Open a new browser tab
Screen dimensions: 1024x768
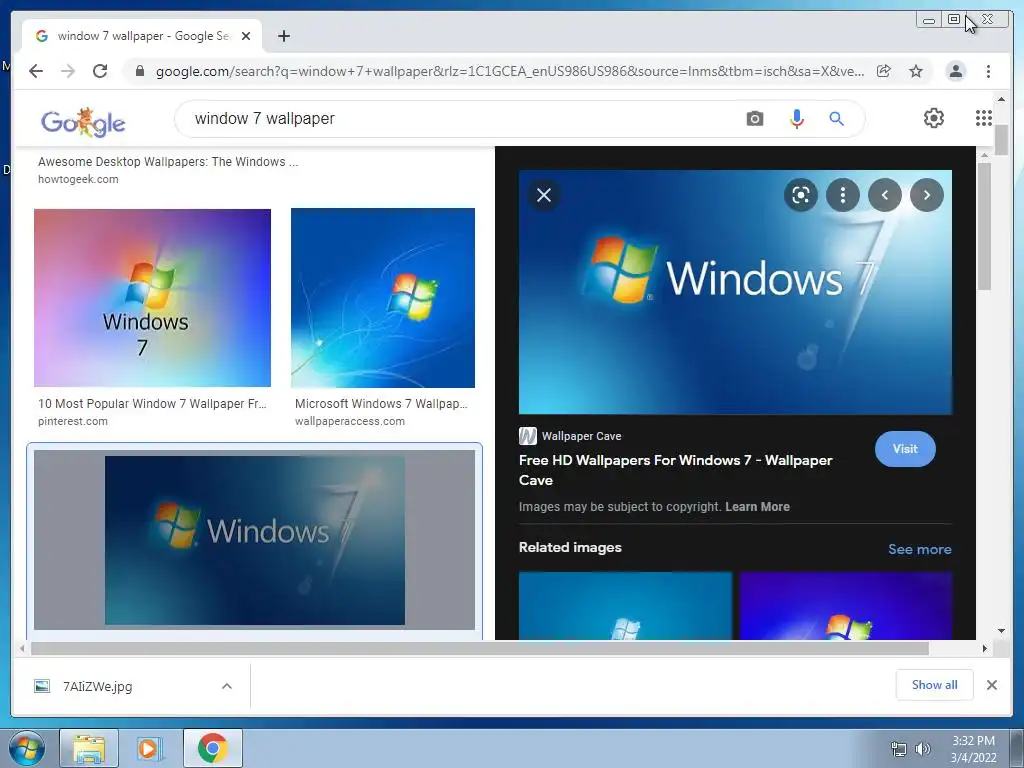(283, 36)
